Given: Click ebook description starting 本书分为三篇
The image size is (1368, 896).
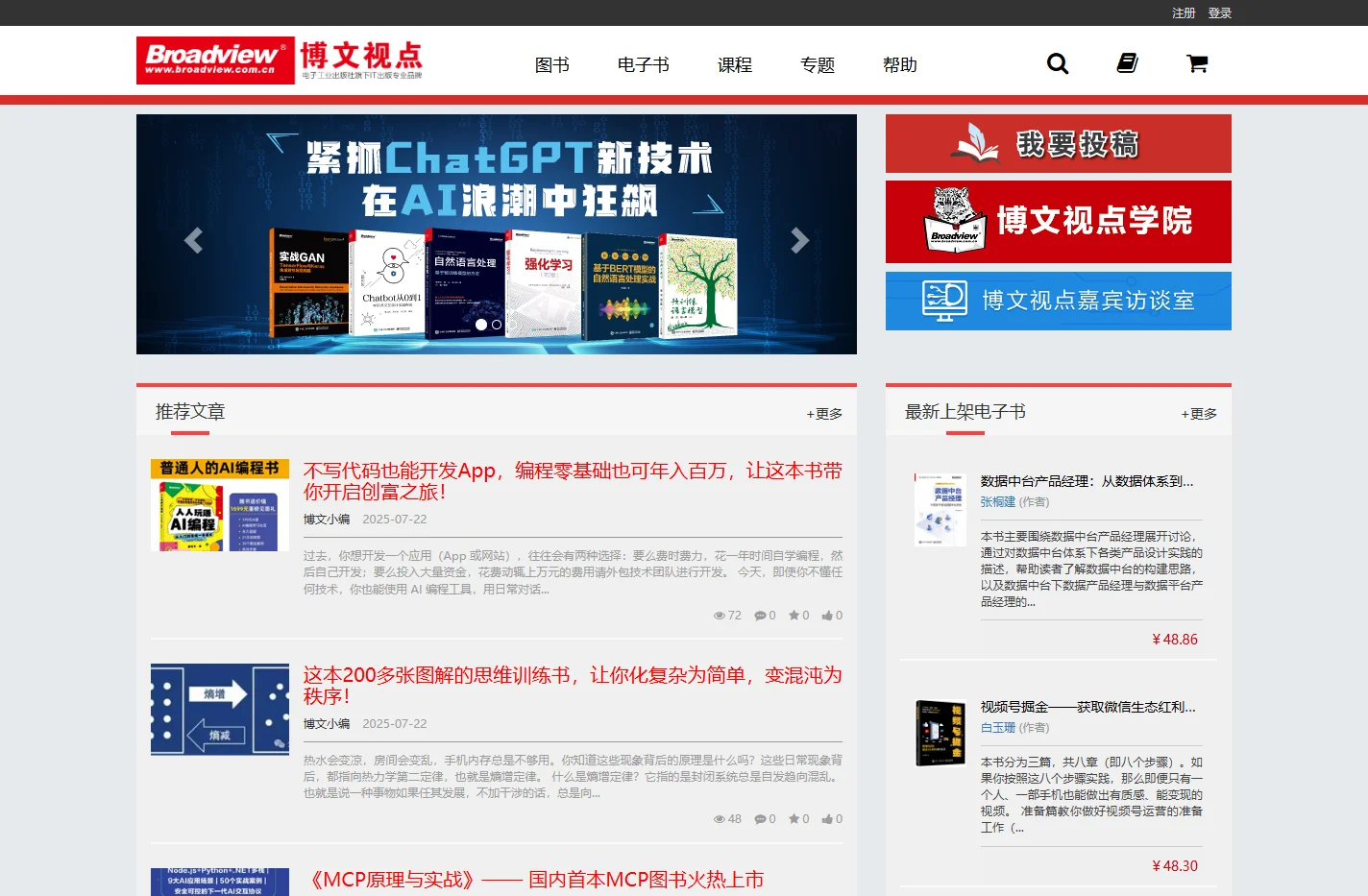Looking at the screenshot, I should pyautogui.click(x=1091, y=795).
